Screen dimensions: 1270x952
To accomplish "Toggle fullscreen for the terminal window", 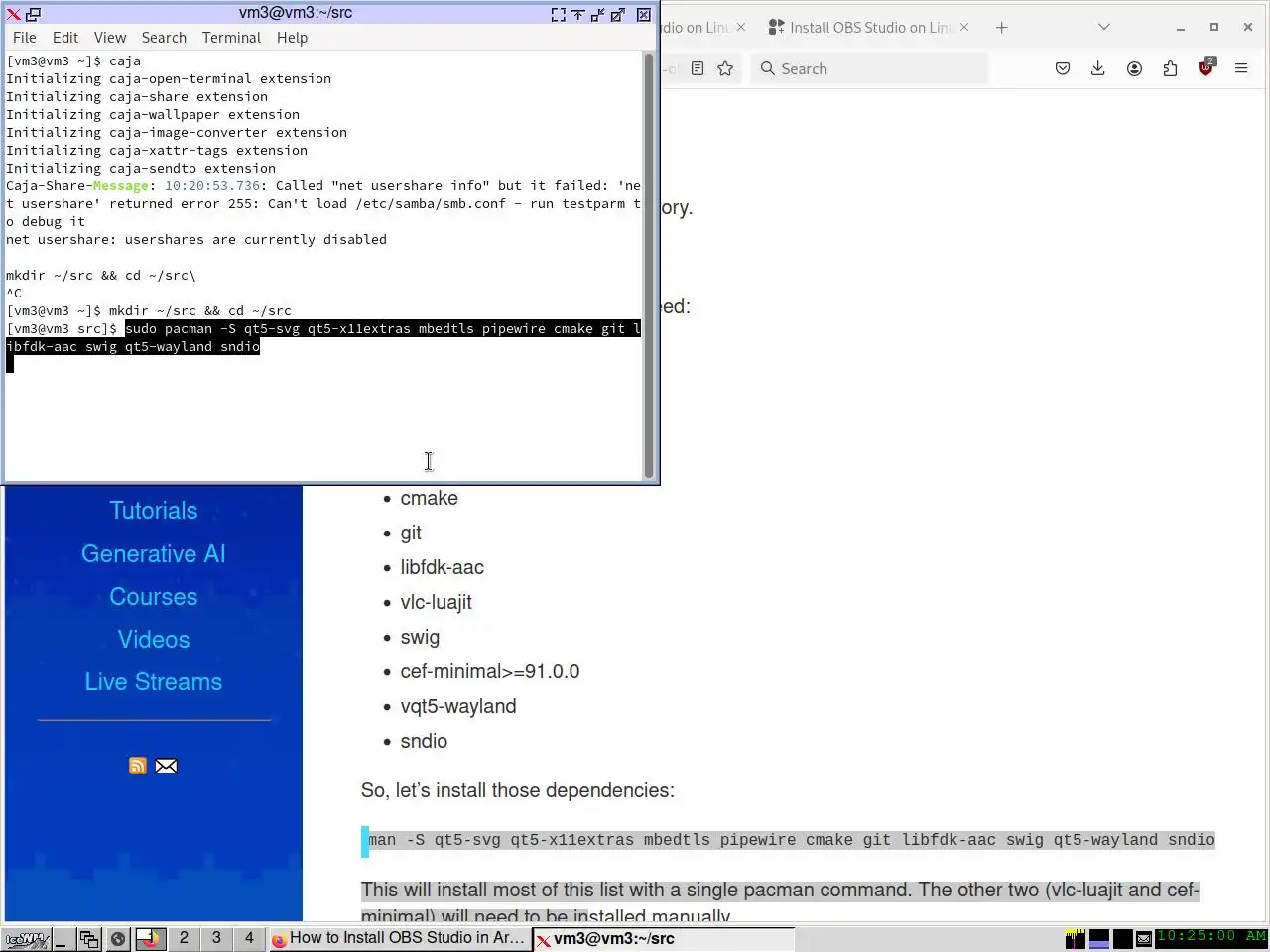I will tap(559, 14).
